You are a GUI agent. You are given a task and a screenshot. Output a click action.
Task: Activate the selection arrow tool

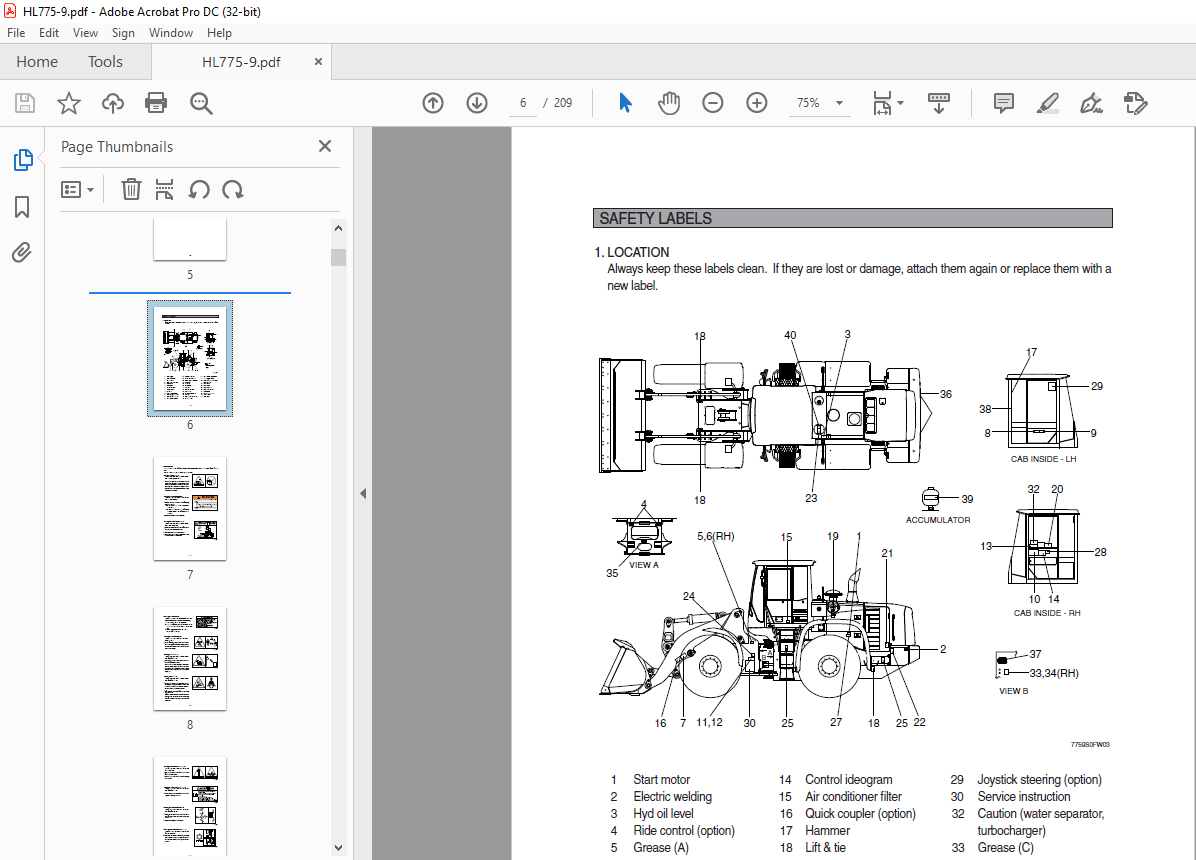(x=624, y=103)
